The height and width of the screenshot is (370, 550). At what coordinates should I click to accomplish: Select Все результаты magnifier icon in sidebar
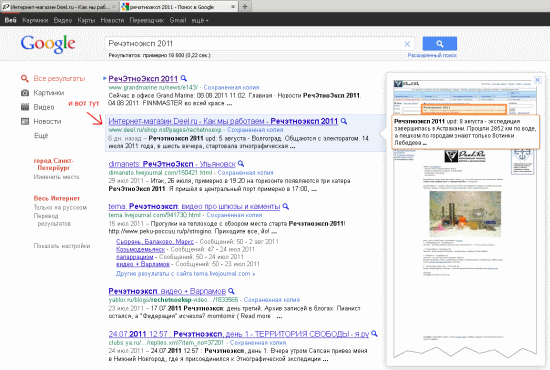[25, 79]
